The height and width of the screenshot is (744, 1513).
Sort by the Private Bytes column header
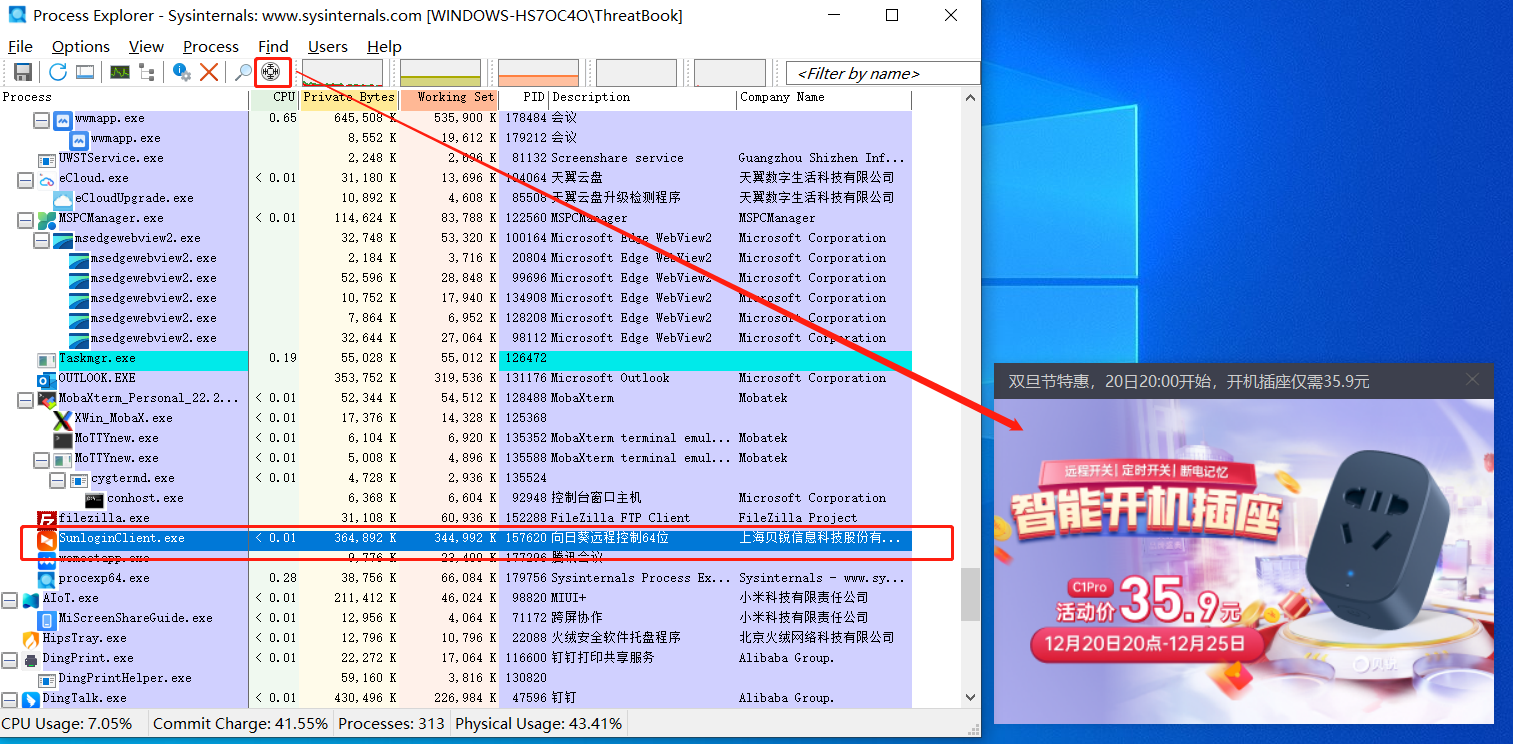(349, 98)
